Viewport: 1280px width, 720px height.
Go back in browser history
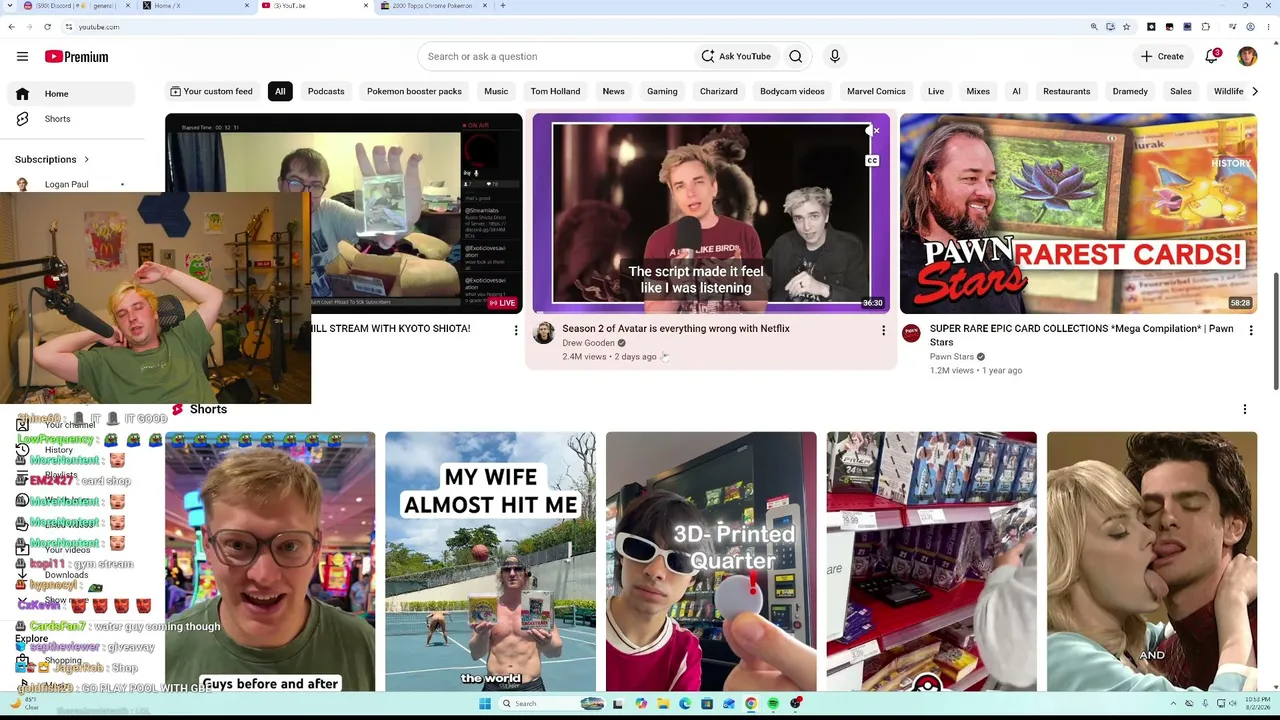pyautogui.click(x=11, y=27)
